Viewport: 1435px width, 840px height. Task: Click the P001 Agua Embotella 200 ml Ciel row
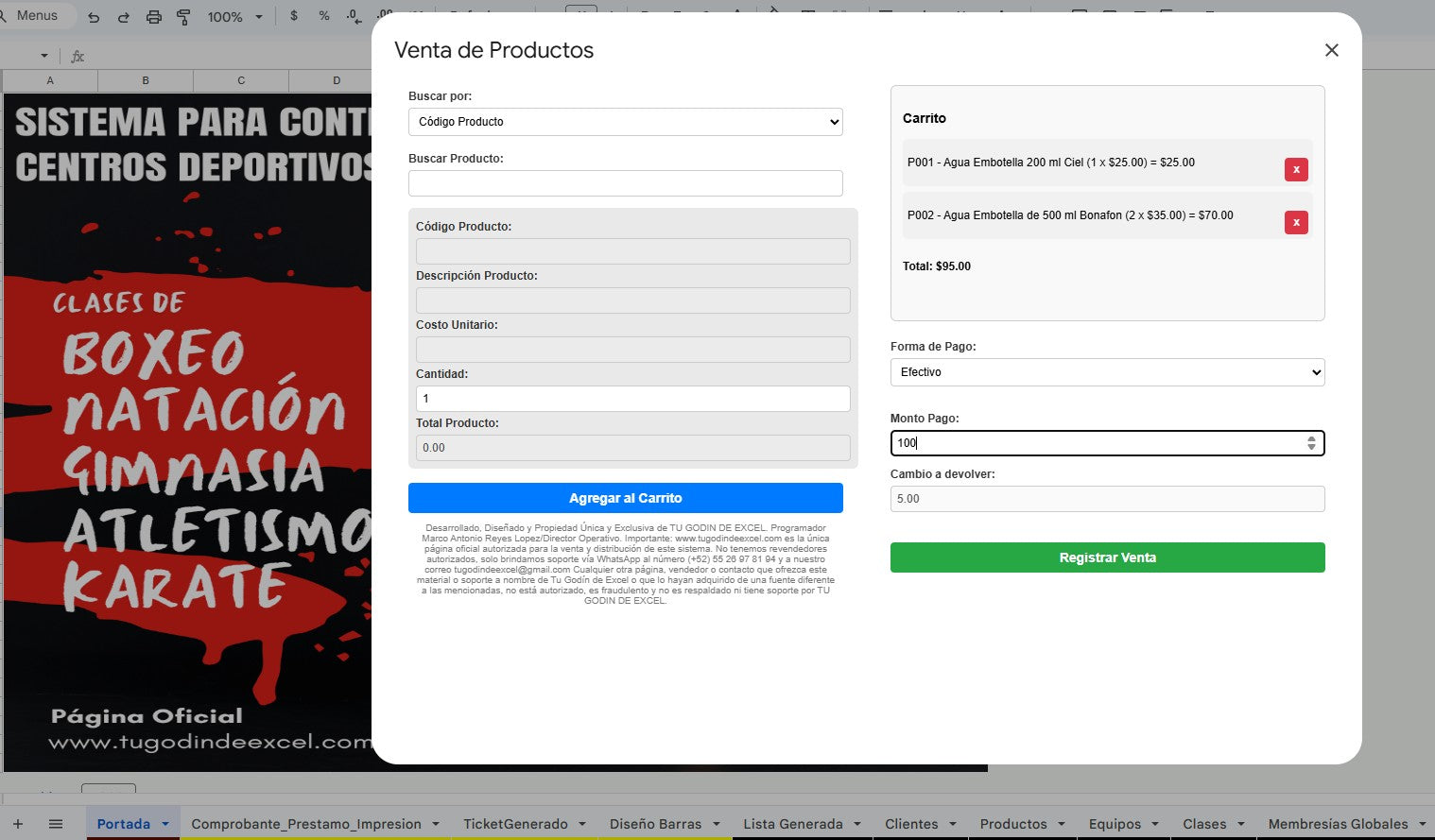[1108, 163]
